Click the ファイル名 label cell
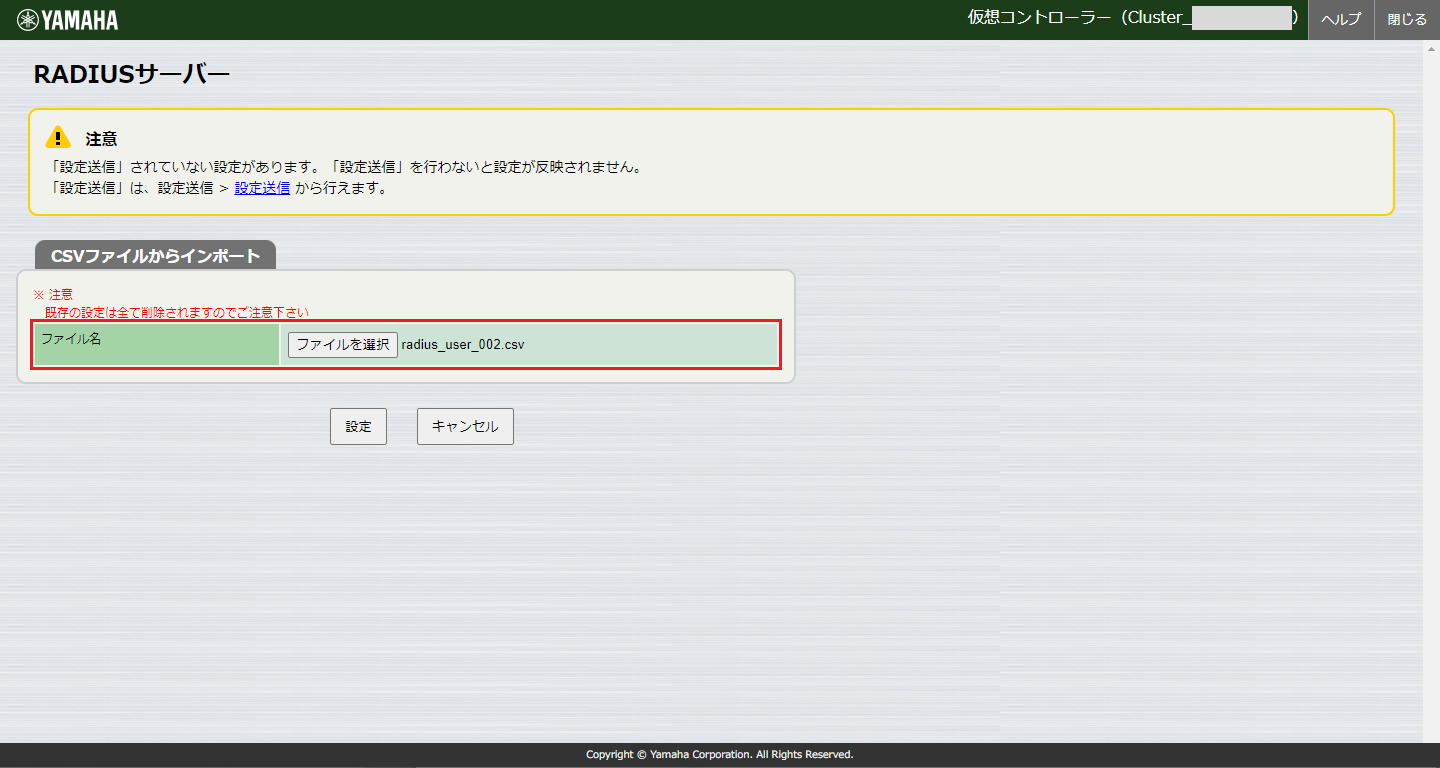 click(x=155, y=344)
